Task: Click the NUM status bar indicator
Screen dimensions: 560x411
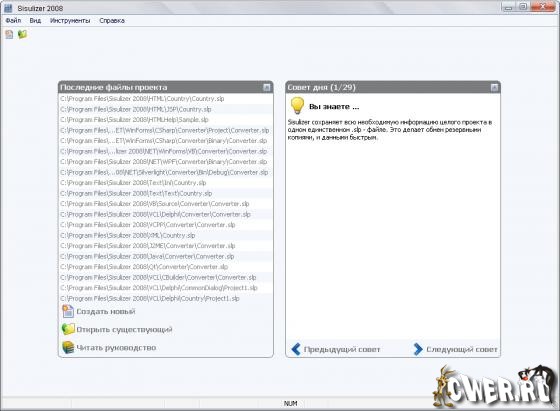Action: point(290,404)
